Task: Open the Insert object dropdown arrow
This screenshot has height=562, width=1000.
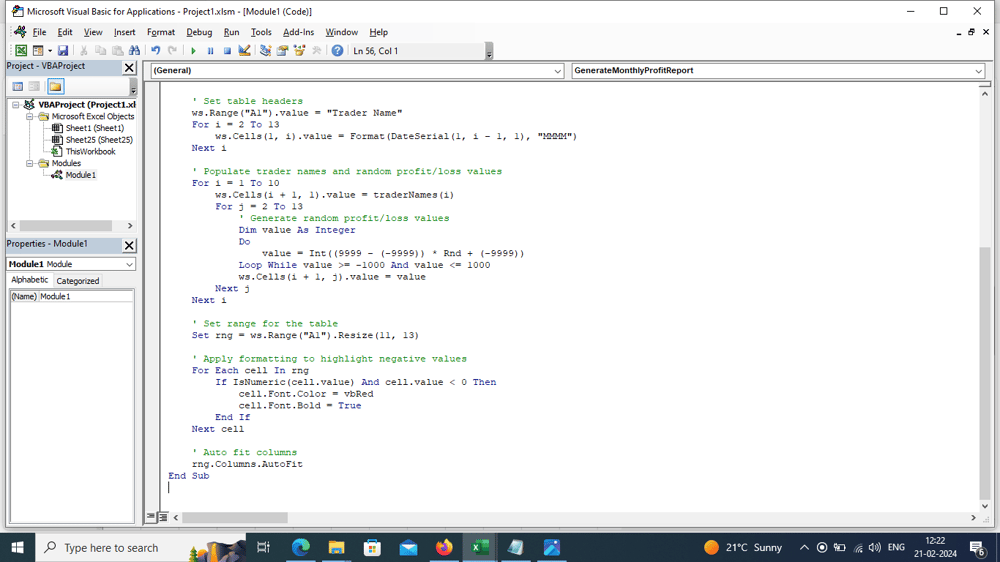Action: [x=50, y=50]
